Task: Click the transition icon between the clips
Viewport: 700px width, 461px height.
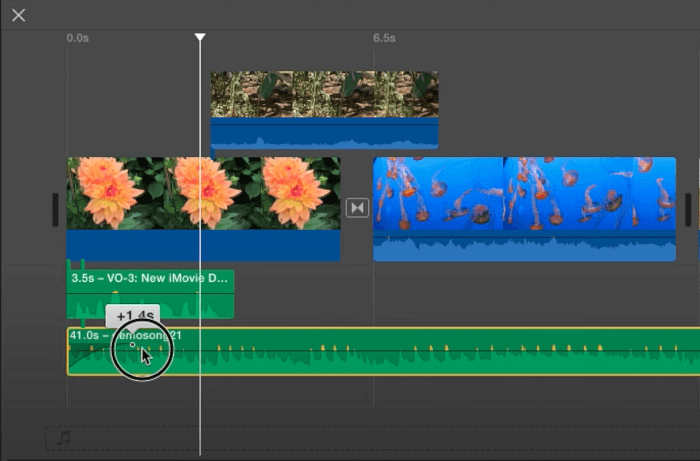Action: pyautogui.click(x=357, y=208)
